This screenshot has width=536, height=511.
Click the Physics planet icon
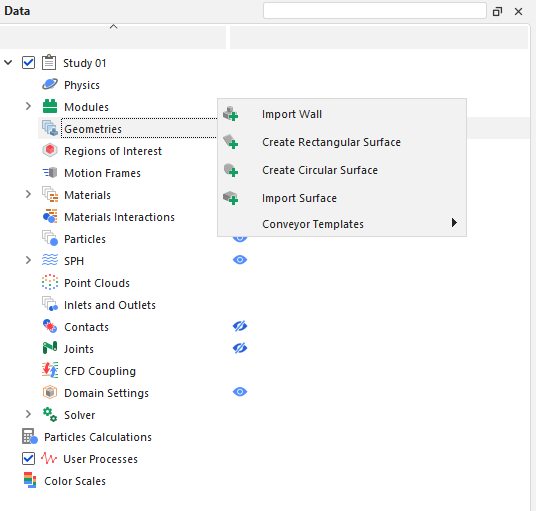pyautogui.click(x=50, y=84)
